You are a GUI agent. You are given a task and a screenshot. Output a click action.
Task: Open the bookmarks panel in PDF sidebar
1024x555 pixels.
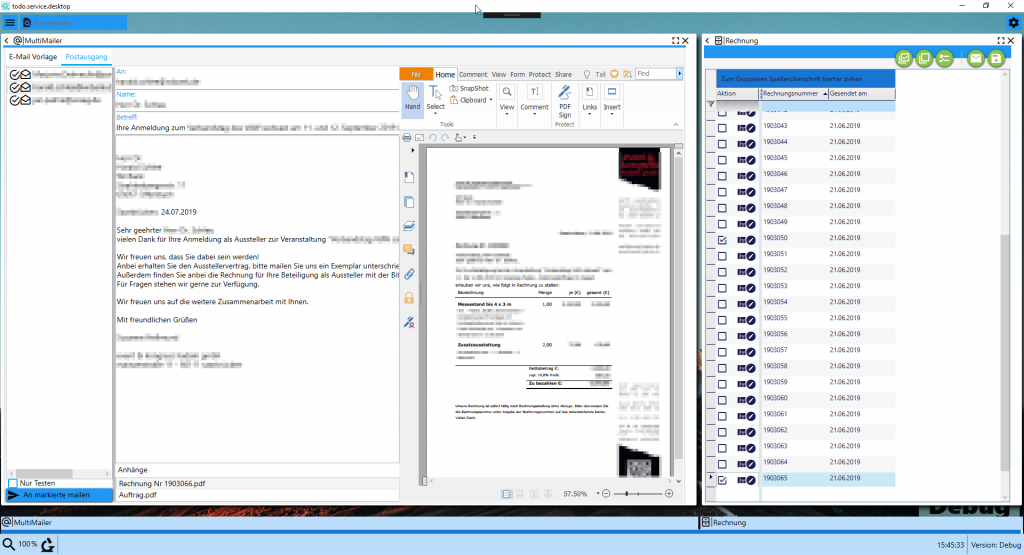point(409,177)
